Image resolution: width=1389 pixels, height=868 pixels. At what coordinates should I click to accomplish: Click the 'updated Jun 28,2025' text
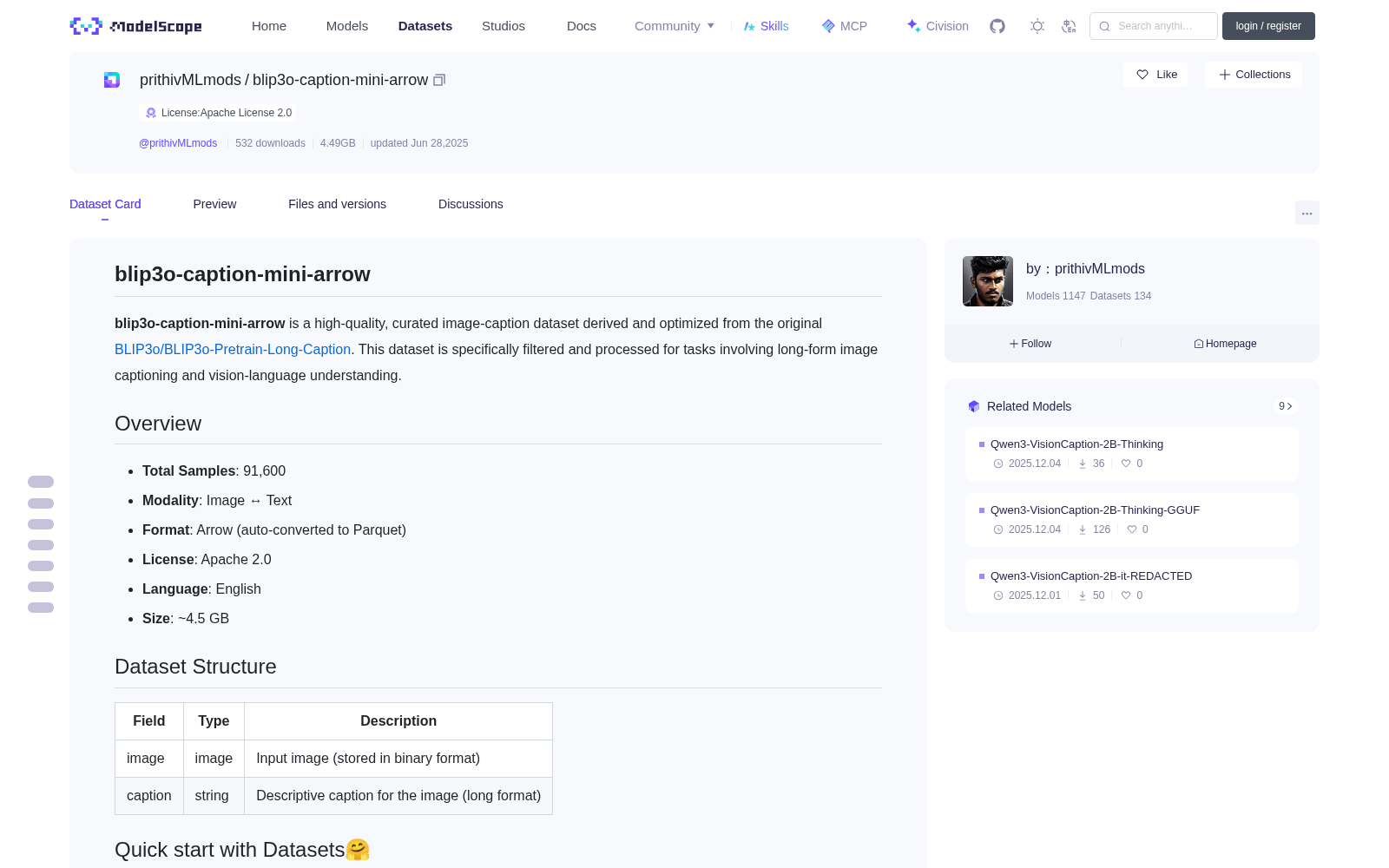click(x=419, y=143)
